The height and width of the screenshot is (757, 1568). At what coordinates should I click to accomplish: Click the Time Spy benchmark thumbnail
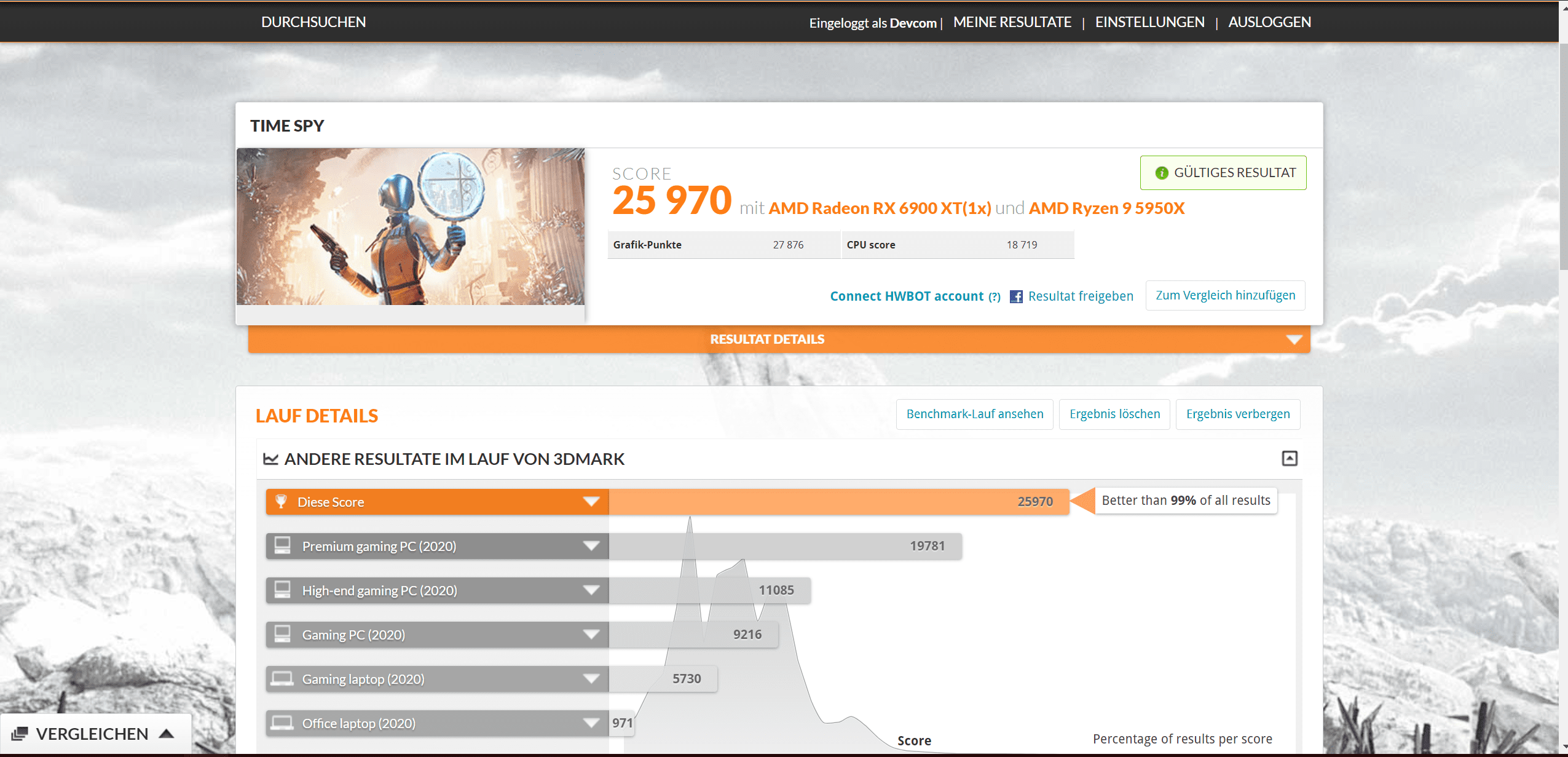tap(410, 226)
